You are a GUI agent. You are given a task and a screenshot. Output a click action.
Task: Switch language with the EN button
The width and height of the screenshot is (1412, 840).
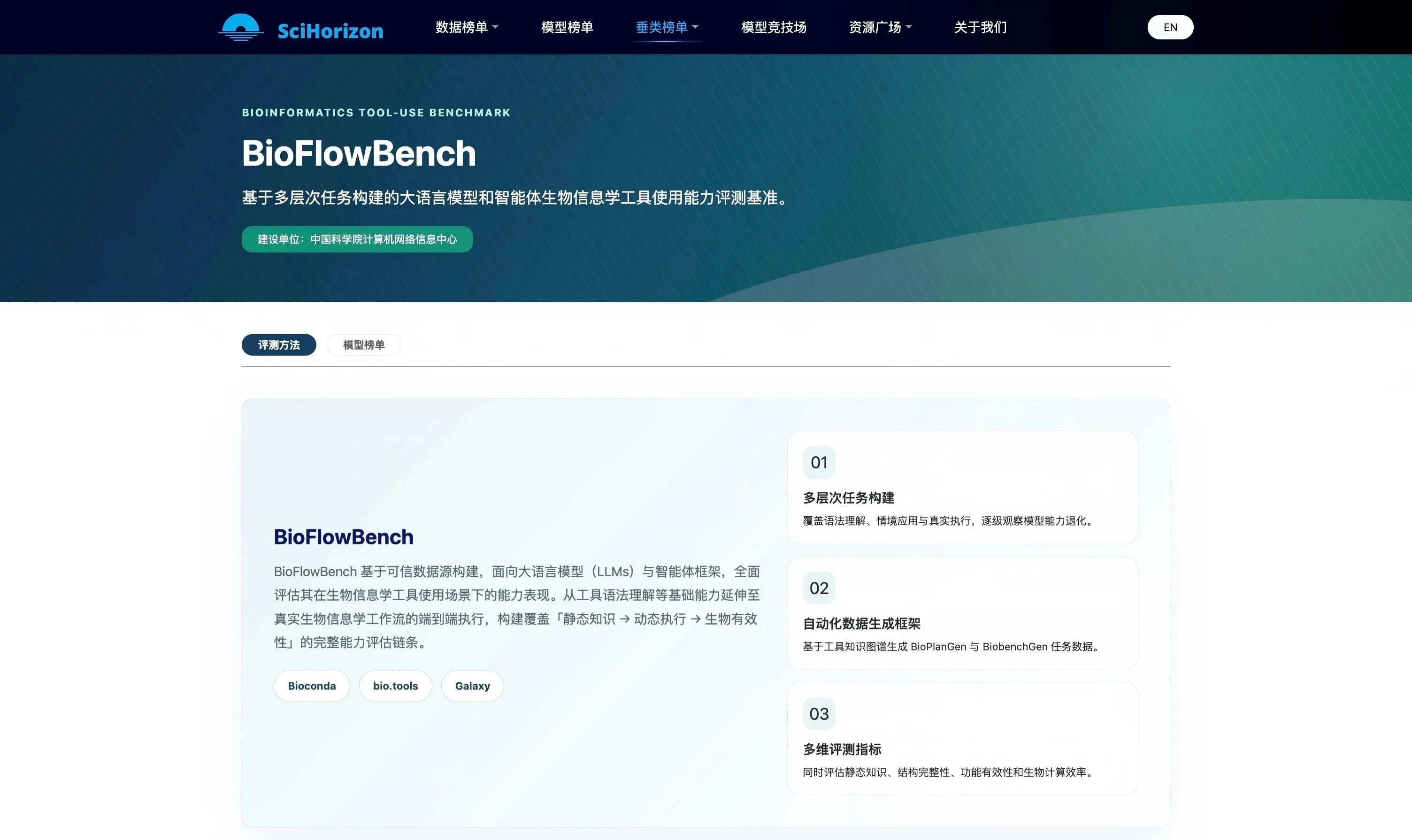pyautogui.click(x=1170, y=27)
